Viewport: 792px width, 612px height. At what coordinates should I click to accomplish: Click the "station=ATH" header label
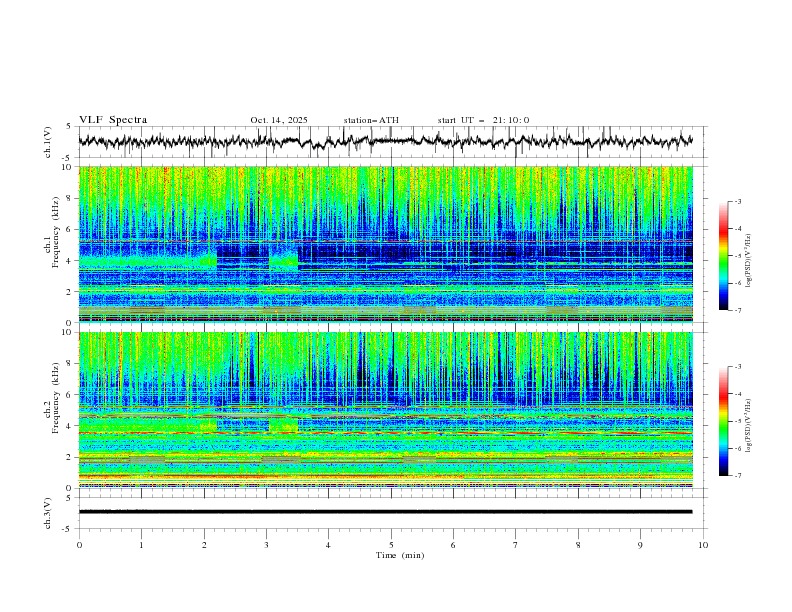pos(371,120)
